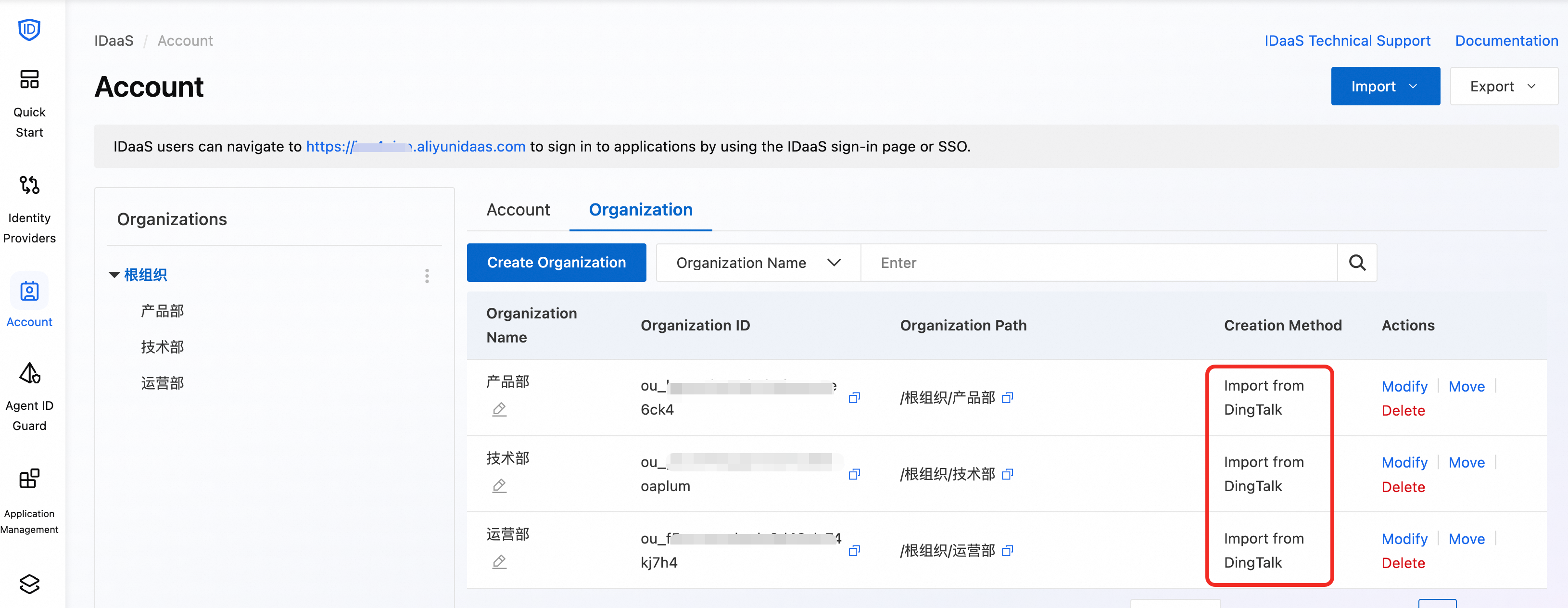This screenshot has height=608, width=1568.
Task: Select 运营部 in the organization tree
Action: 162,383
